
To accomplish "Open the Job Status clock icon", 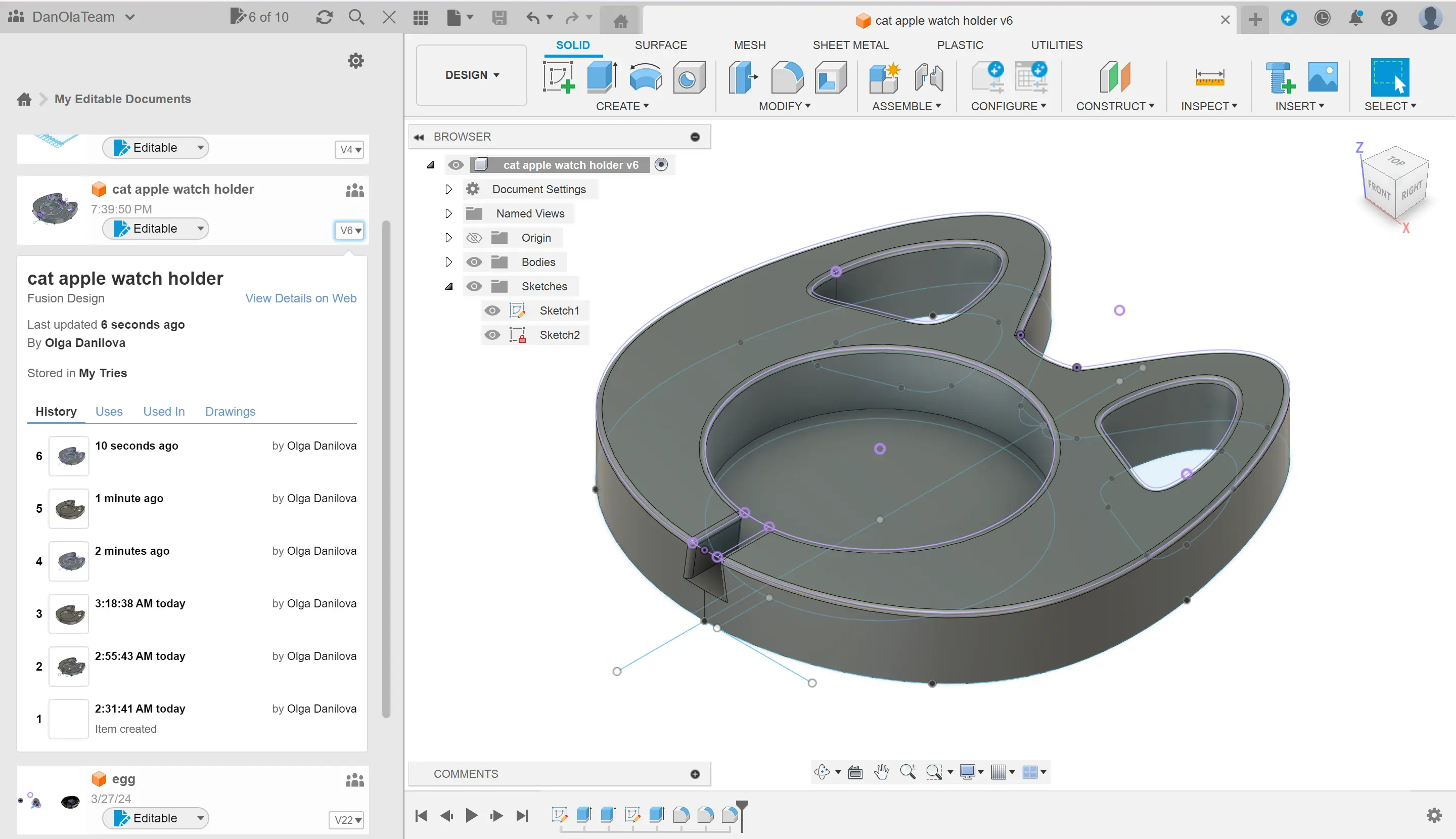I will click(x=1323, y=17).
